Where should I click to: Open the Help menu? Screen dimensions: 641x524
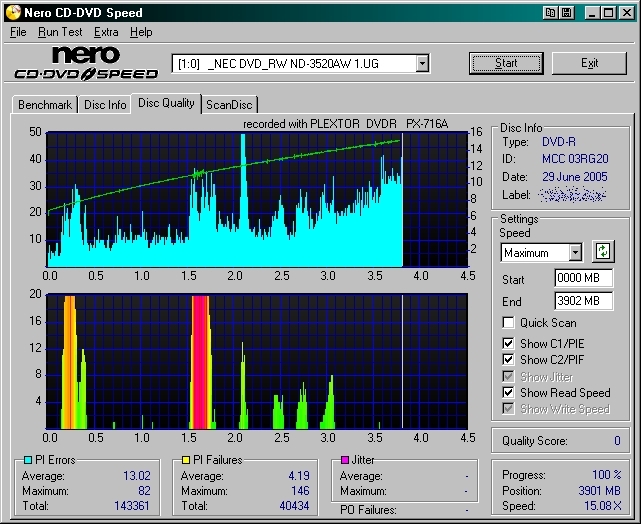point(141,32)
